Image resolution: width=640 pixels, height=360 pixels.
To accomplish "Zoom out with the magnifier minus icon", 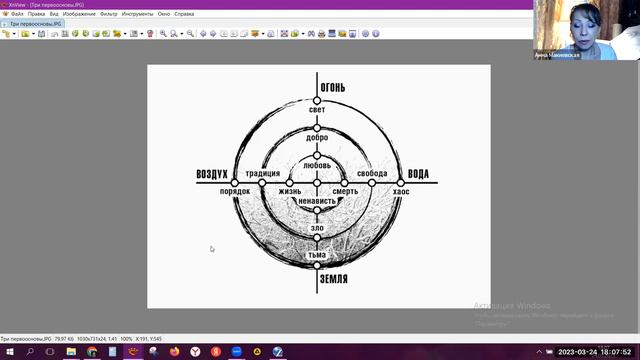I will [190, 34].
